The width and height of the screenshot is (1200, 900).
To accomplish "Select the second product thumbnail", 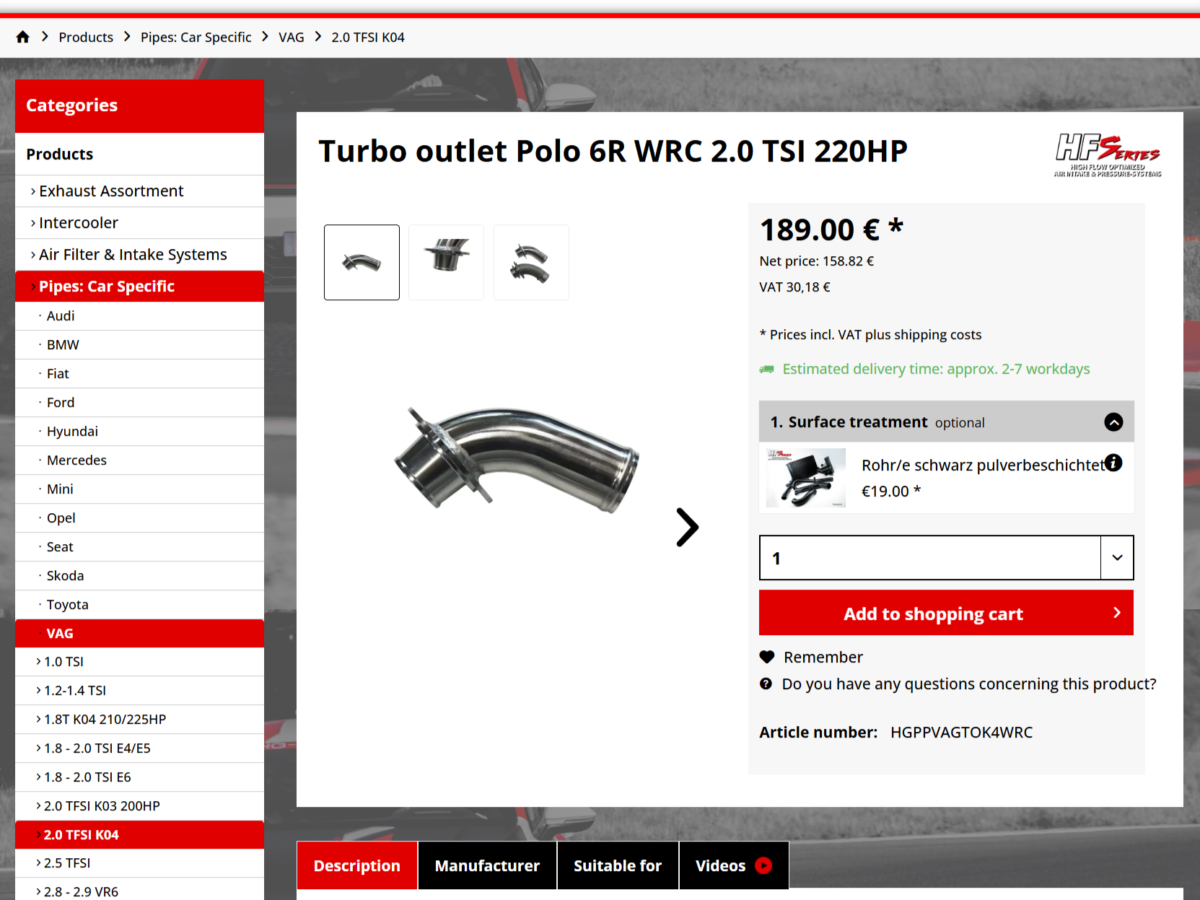I will pos(446,262).
